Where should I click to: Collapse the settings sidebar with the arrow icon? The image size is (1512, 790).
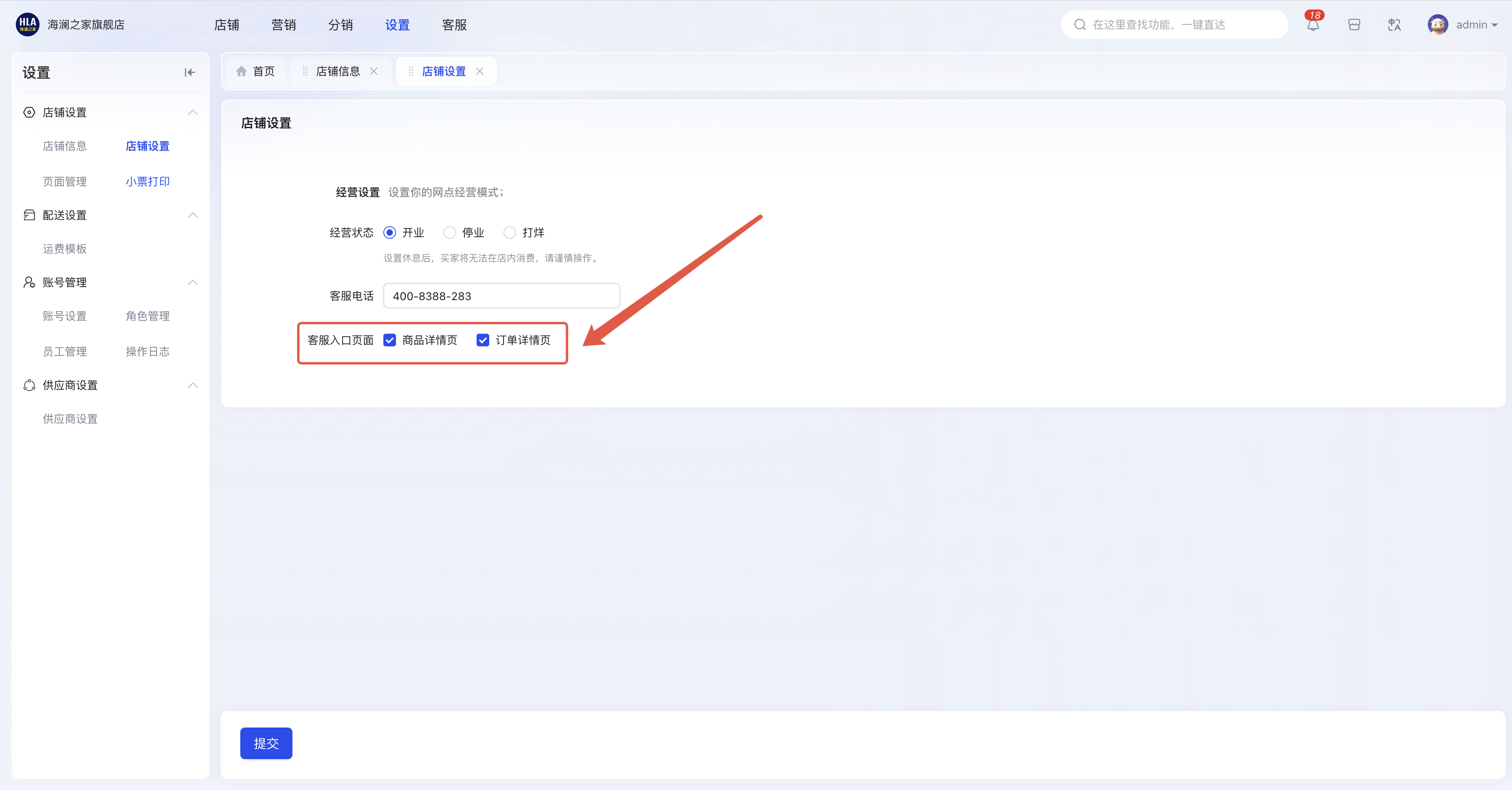(x=190, y=72)
